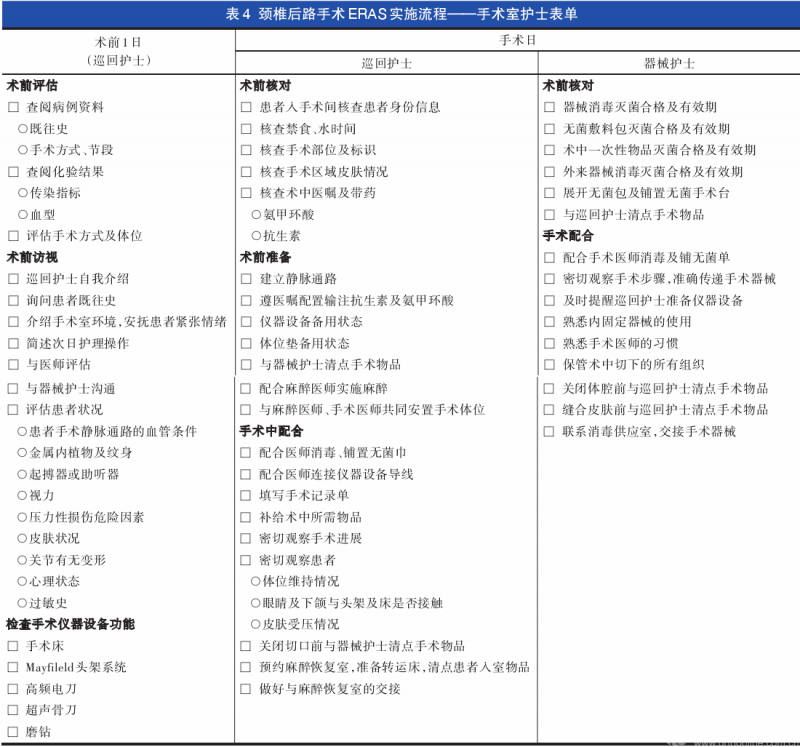The width and height of the screenshot is (800, 747).
Task: Select the 心理状态 radio circle
Action: pos(22,582)
